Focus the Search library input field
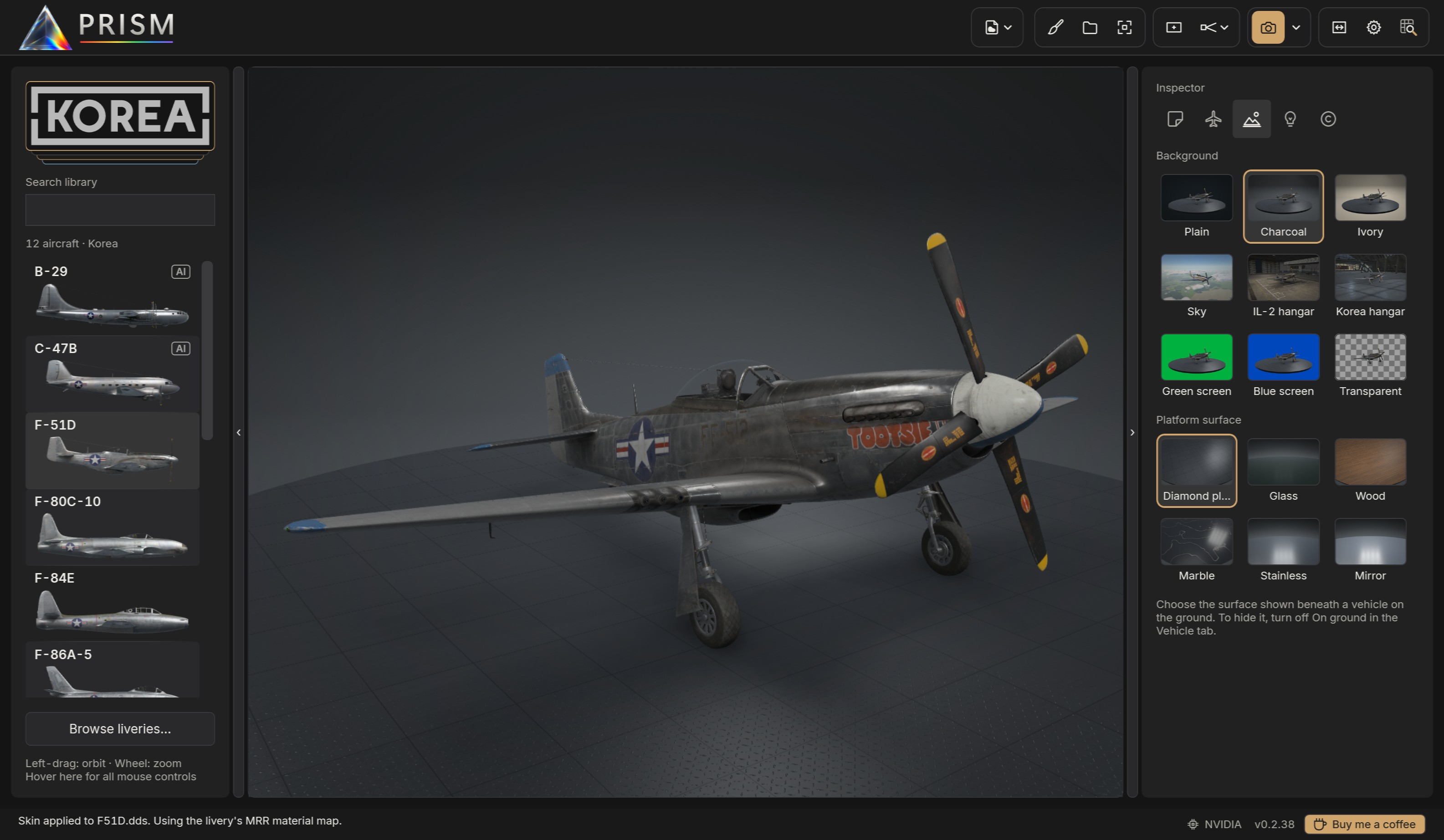The height and width of the screenshot is (840, 1444). coord(120,210)
